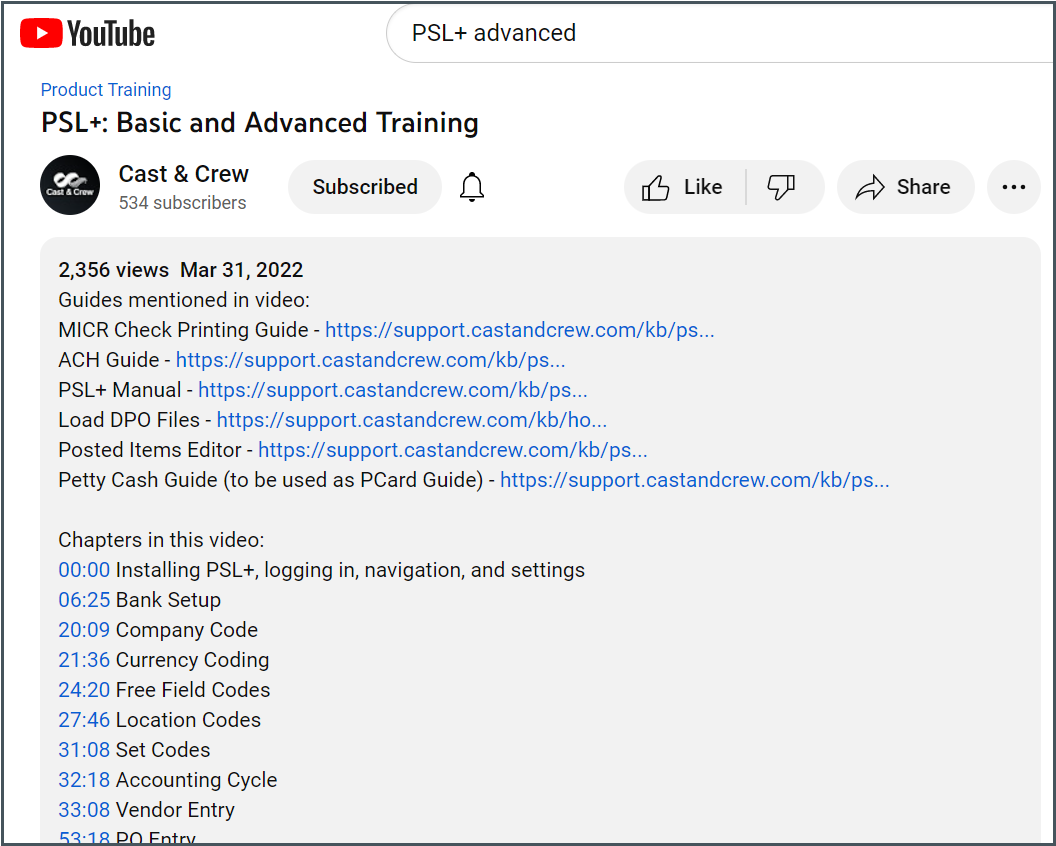Jump to 21:36 Currency Coding chapter
This screenshot has height=846, width=1056.
84,659
